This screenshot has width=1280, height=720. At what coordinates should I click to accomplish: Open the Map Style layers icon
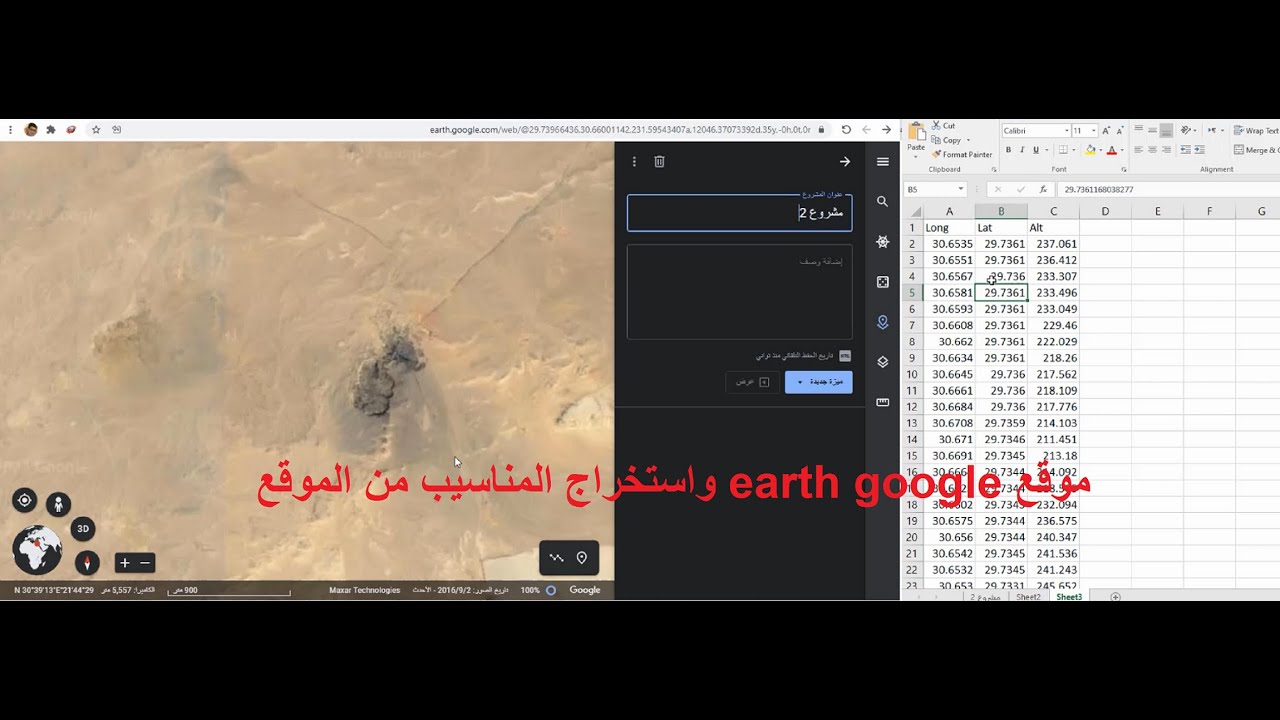pos(882,362)
